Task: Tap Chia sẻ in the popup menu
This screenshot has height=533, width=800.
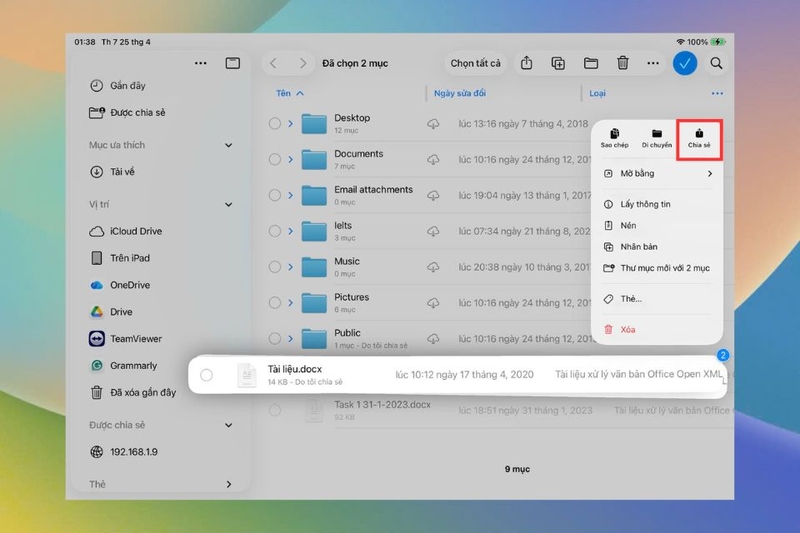Action: [x=699, y=139]
